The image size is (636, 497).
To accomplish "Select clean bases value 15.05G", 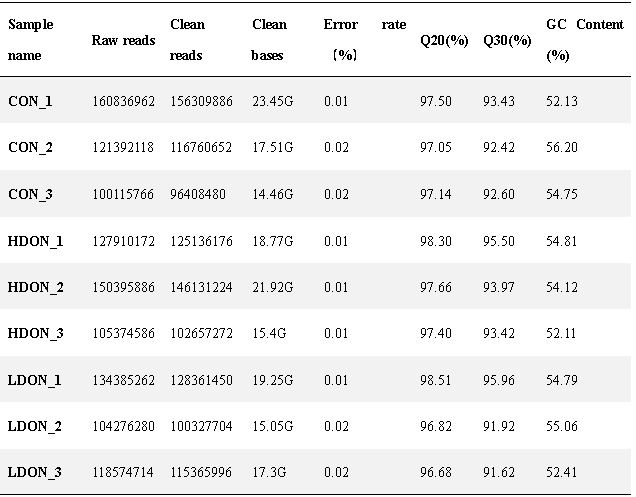I will (x=271, y=427).
